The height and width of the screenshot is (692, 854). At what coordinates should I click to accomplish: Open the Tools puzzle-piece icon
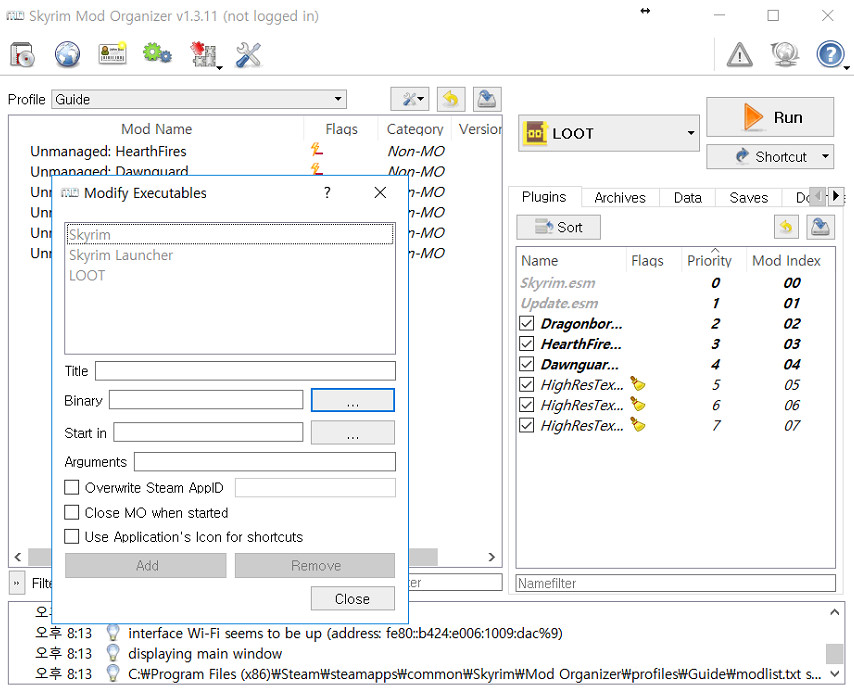(203, 54)
